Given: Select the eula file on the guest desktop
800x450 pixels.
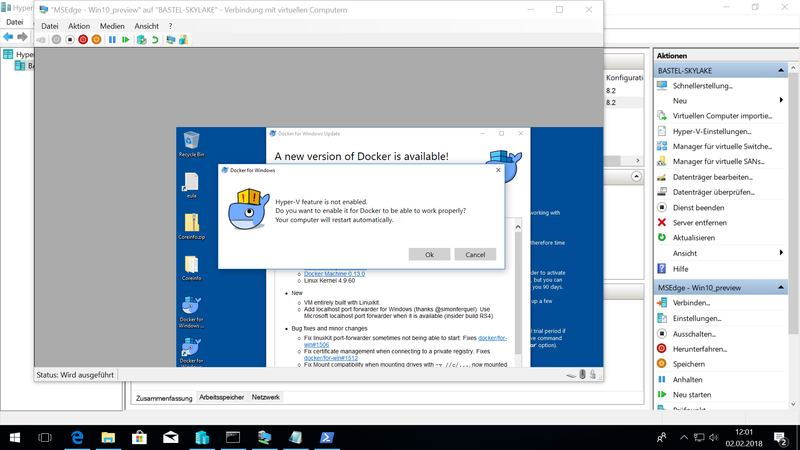Looking at the screenshot, I should tap(191, 185).
